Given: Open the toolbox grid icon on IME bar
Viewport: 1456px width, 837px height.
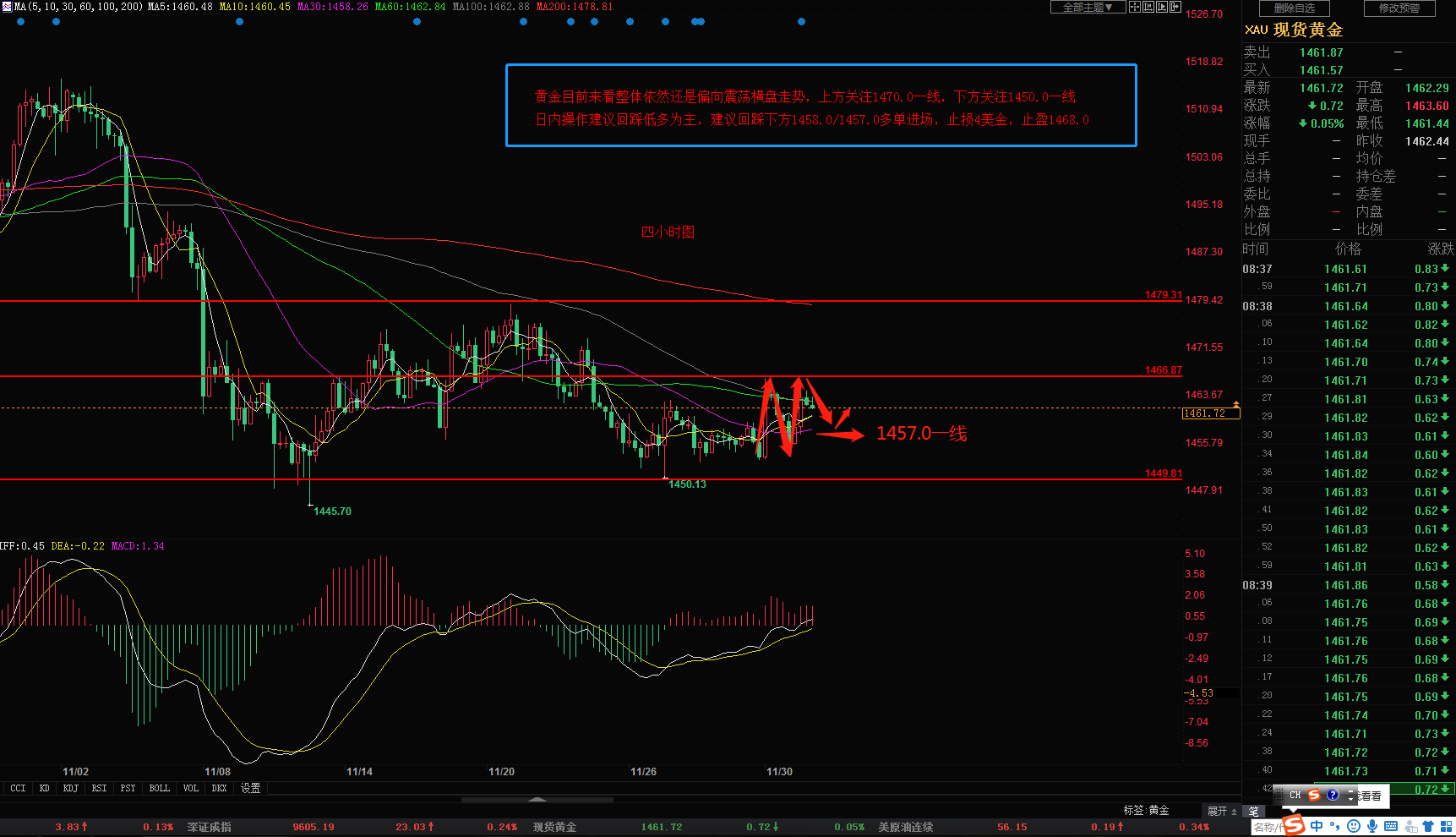Looking at the screenshot, I should click(1447, 826).
